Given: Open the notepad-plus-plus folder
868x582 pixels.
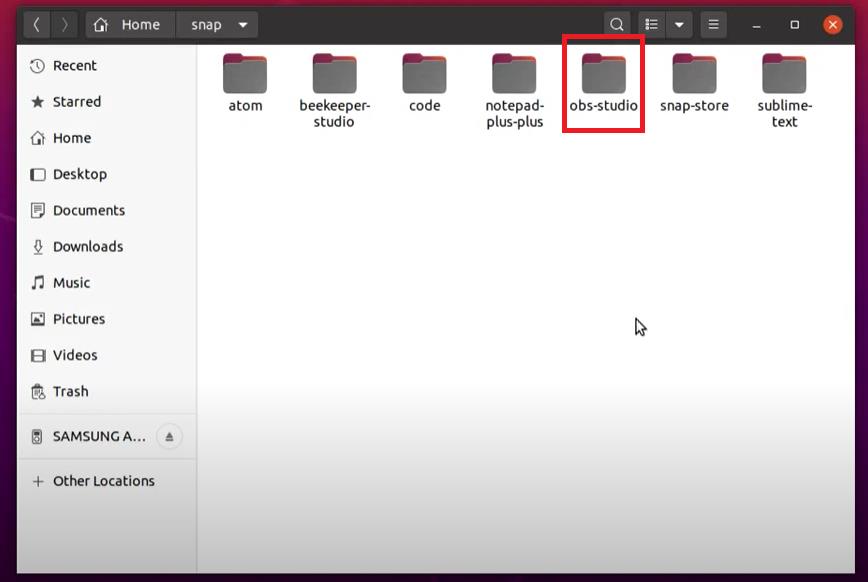Looking at the screenshot, I should 514,91.
